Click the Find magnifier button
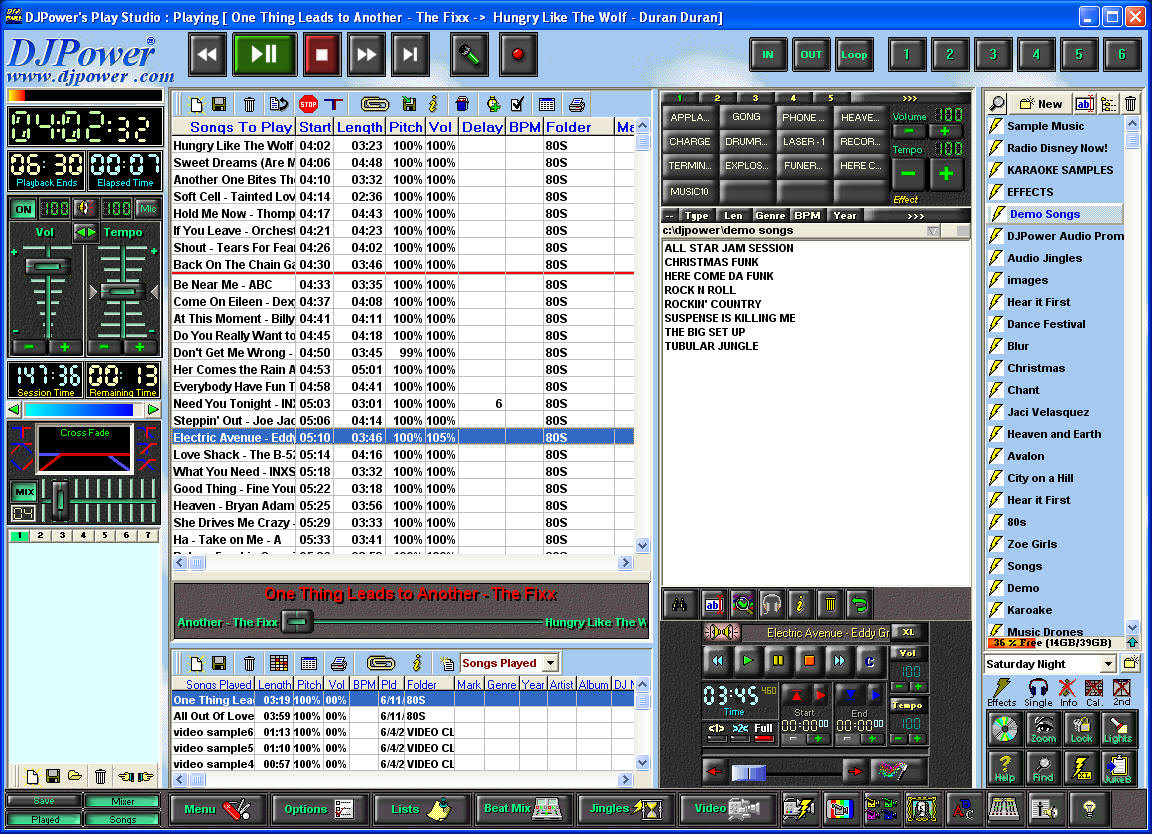 (1043, 767)
